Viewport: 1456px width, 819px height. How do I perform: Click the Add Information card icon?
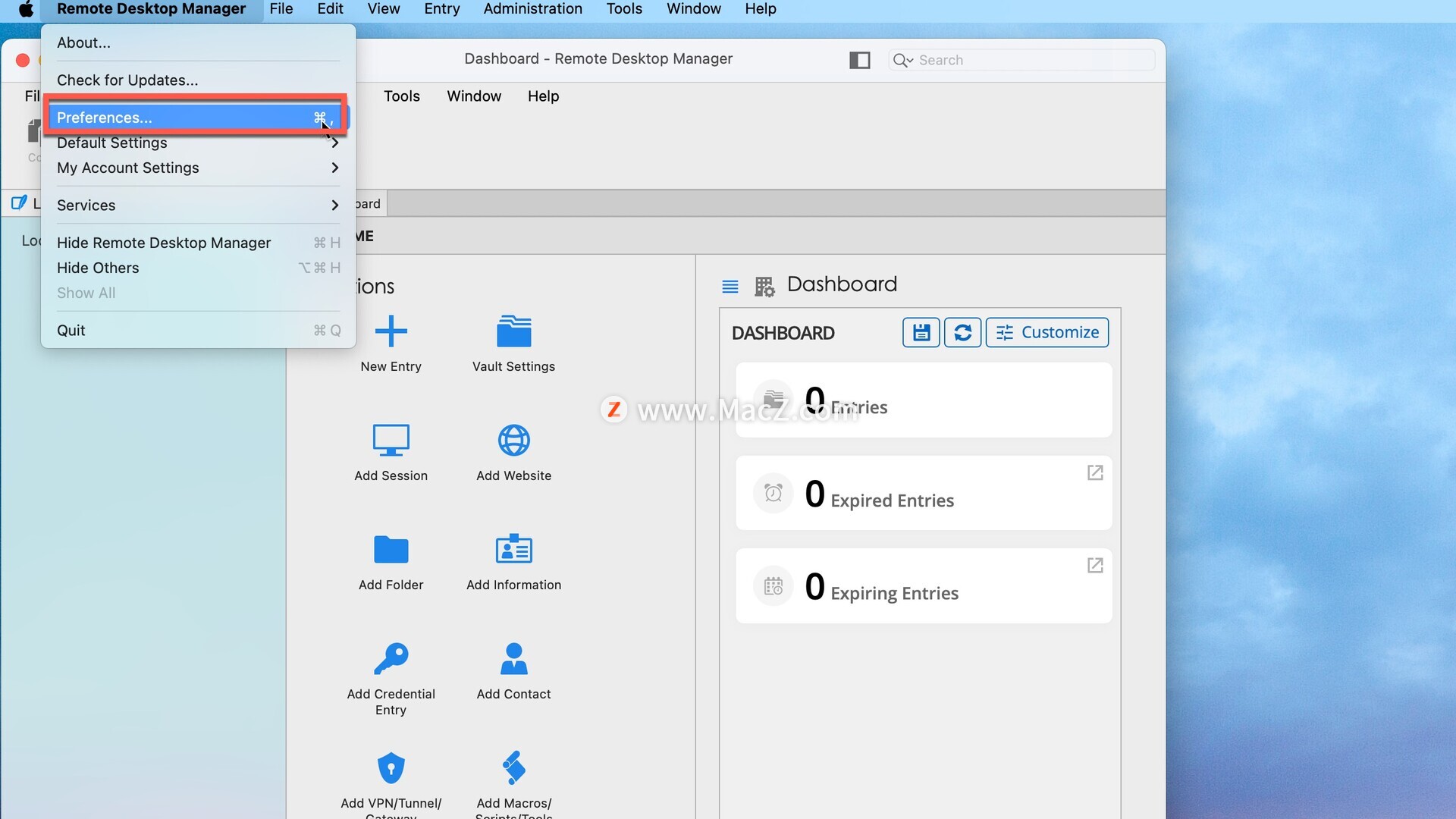pyautogui.click(x=513, y=549)
